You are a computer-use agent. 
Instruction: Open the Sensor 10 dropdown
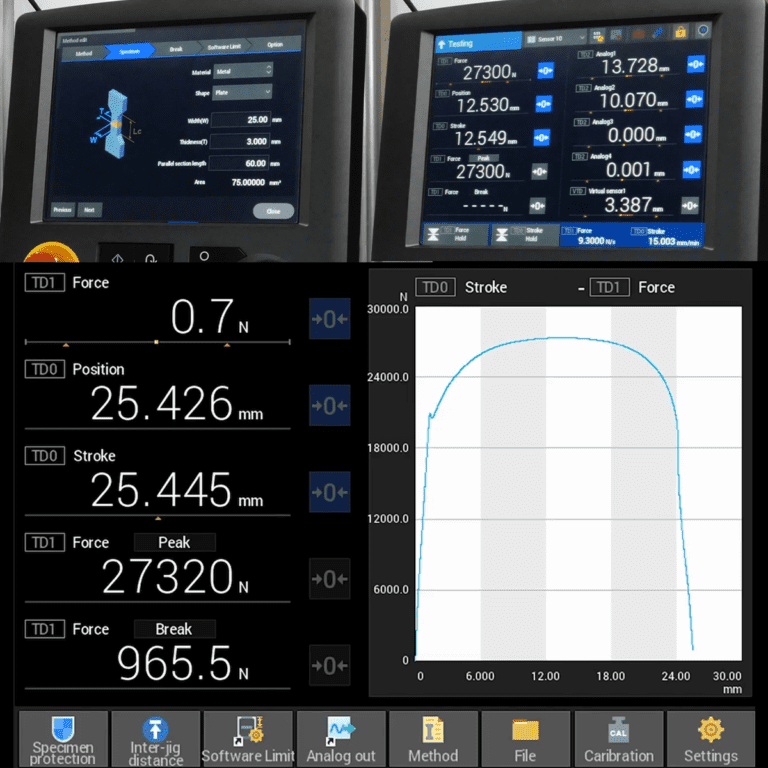556,38
